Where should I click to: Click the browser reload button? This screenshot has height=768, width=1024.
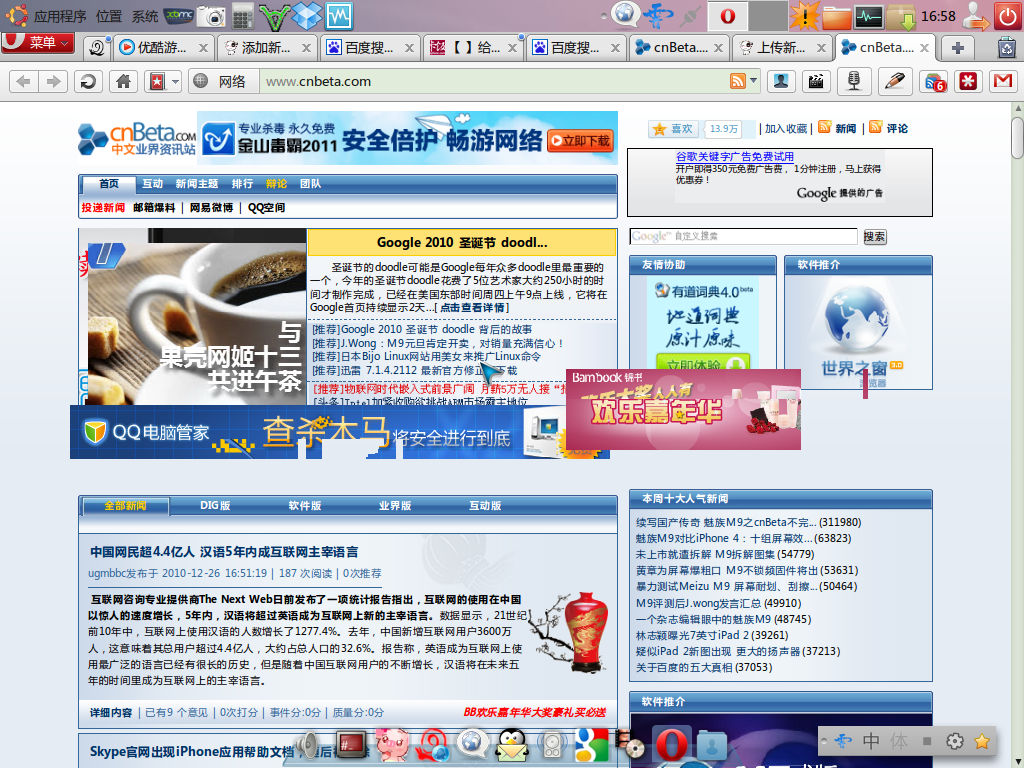tap(89, 82)
